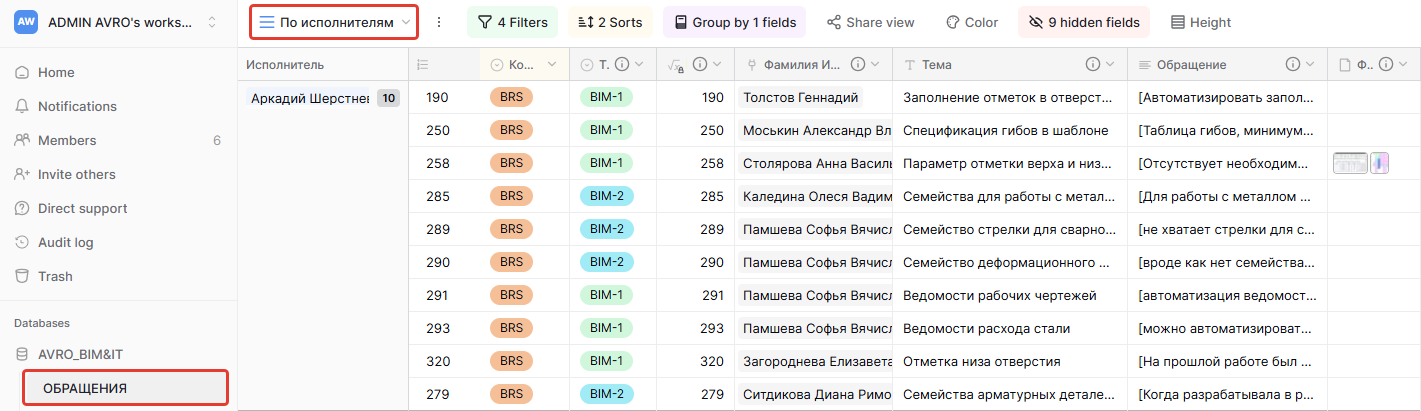Open the Trash in sidebar

pyautogui.click(x=21, y=277)
